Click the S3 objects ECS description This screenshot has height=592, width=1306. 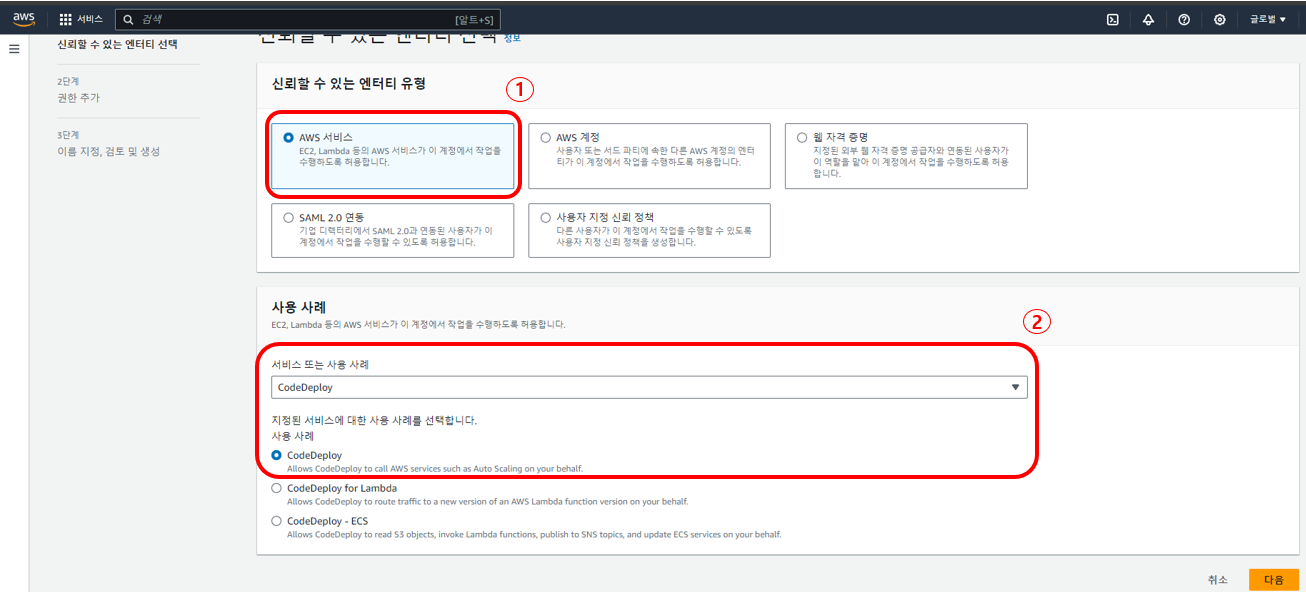click(534, 534)
